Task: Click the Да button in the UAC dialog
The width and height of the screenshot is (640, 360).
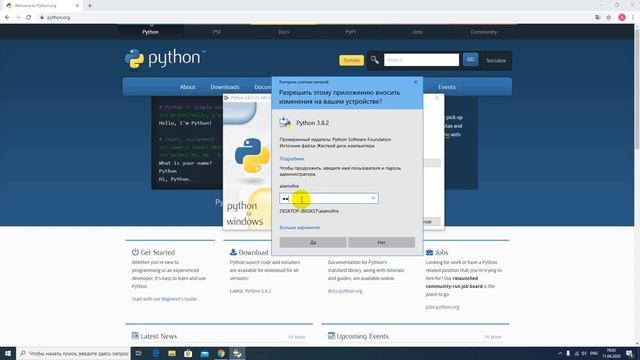Action: point(313,242)
